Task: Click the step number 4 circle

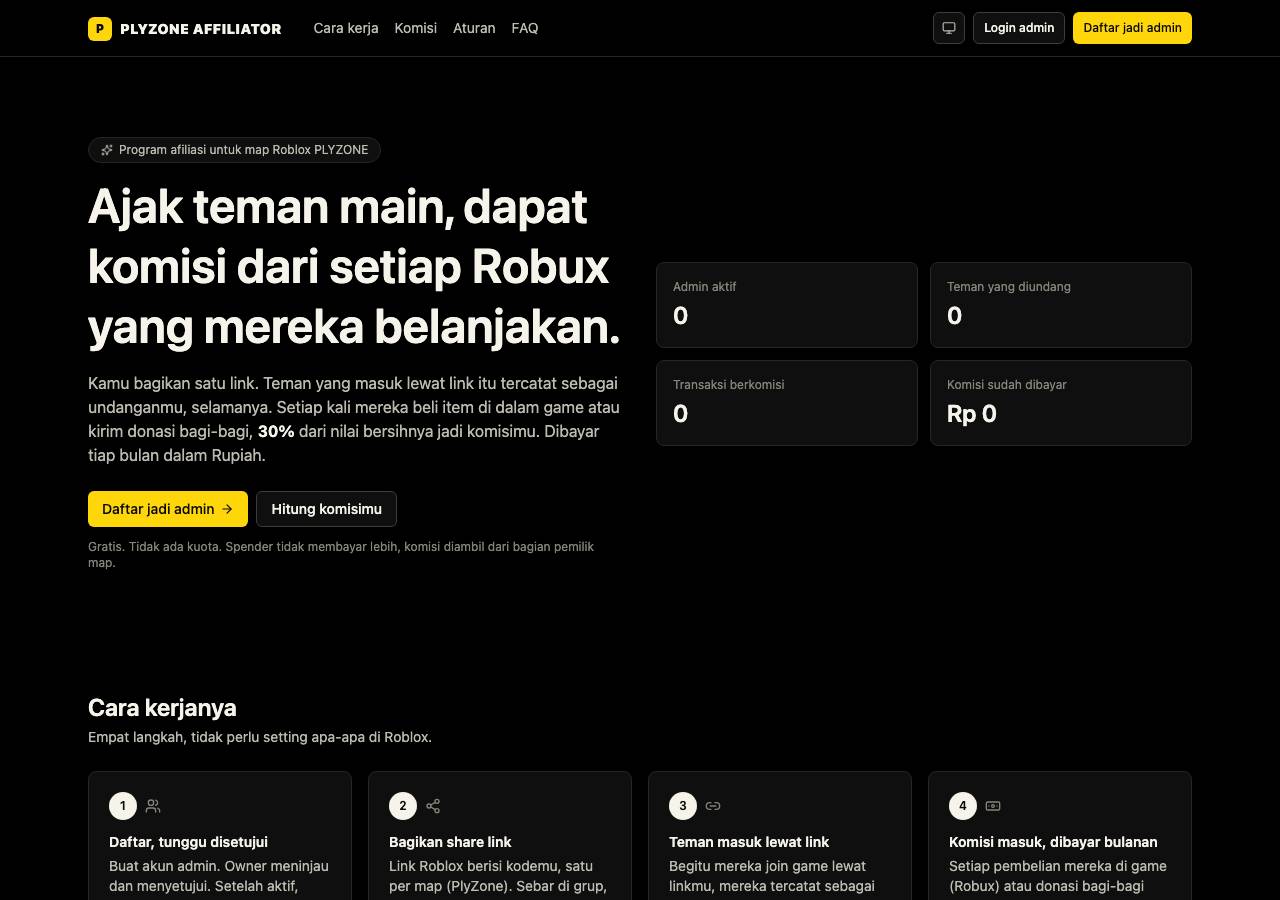Action: pyautogui.click(x=963, y=806)
